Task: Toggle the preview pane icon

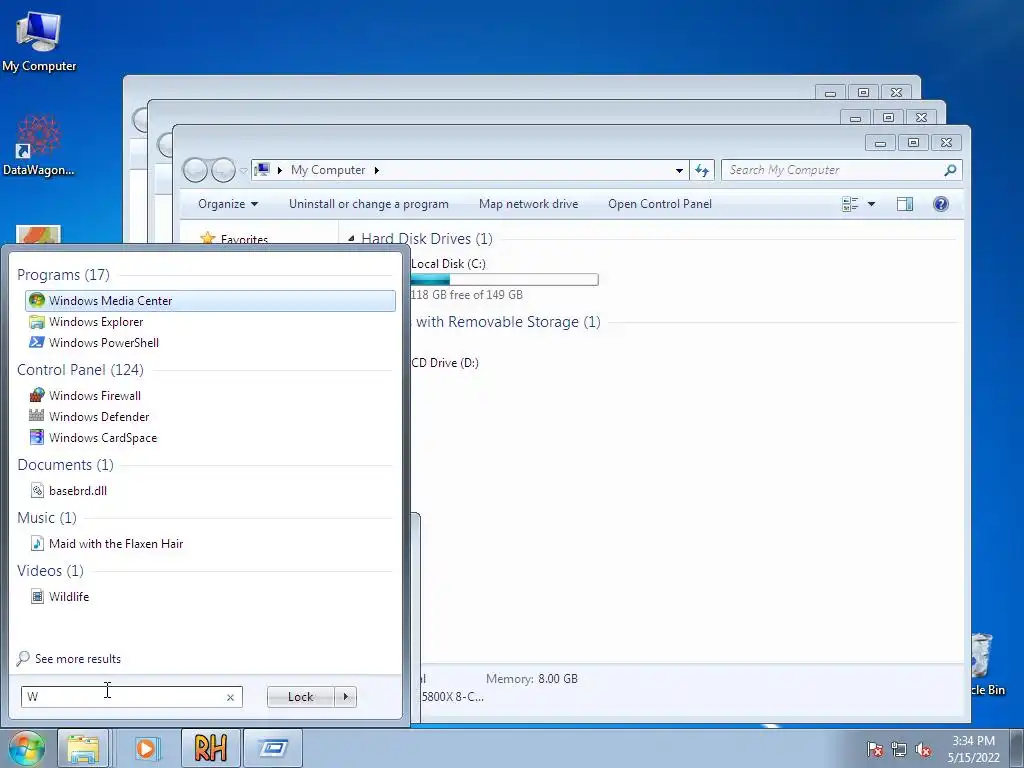Action: (x=904, y=204)
